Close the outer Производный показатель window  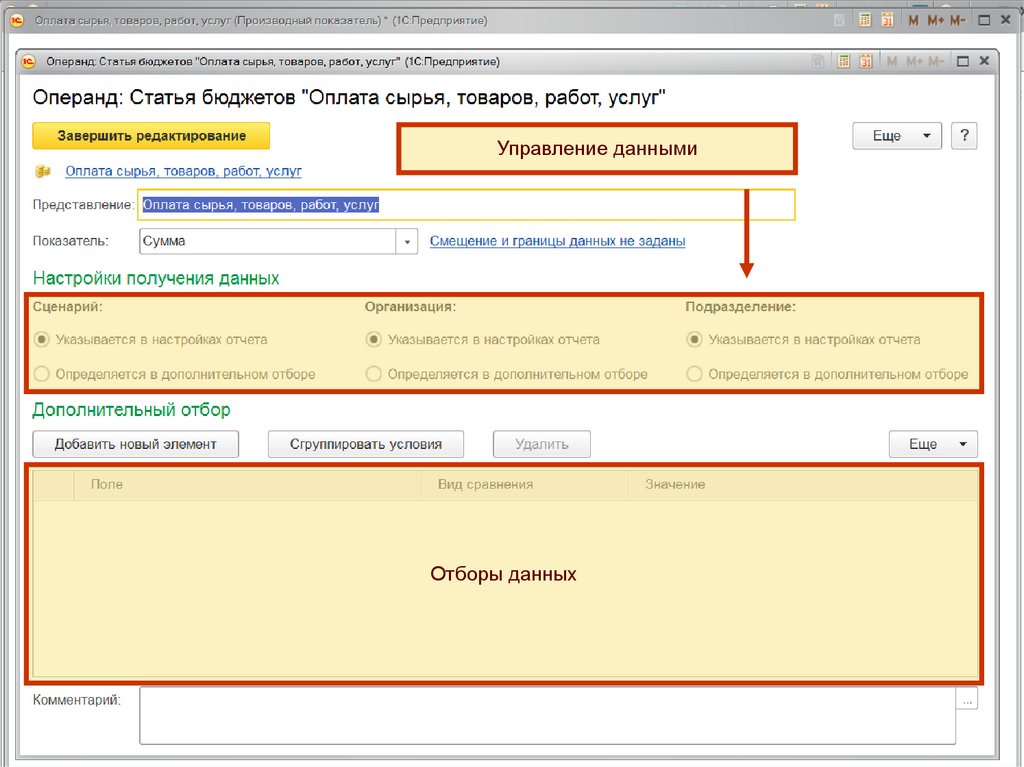[x=1006, y=20]
